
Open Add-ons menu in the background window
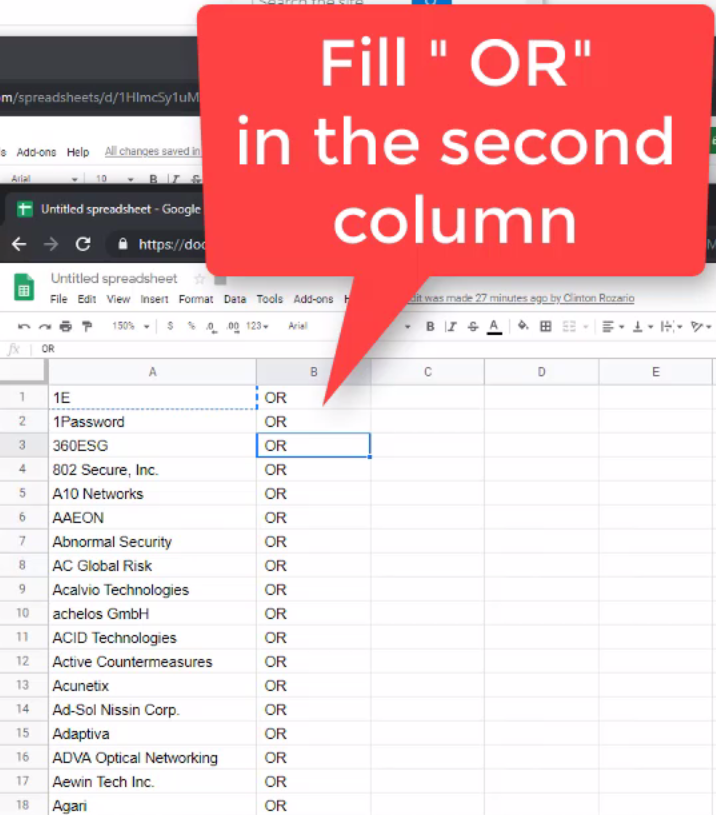click(36, 152)
